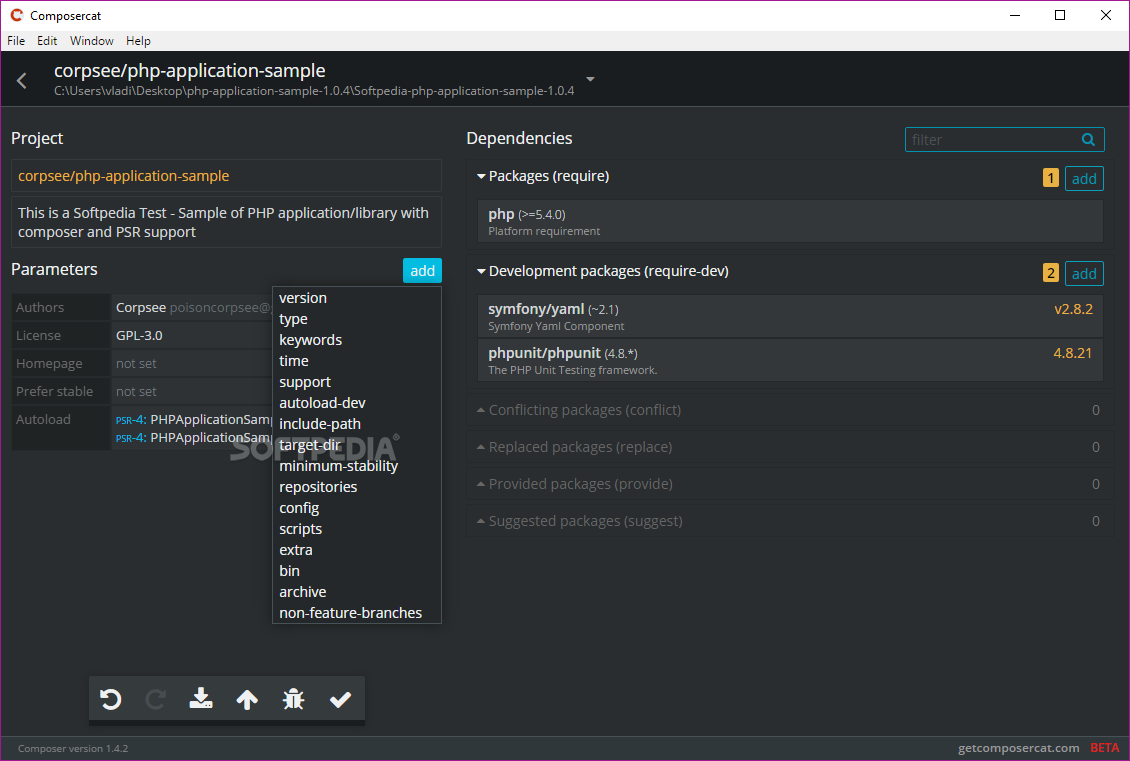1130x761 pixels.
Task: Click the search magnifier icon in filter
Action: pos(1088,140)
